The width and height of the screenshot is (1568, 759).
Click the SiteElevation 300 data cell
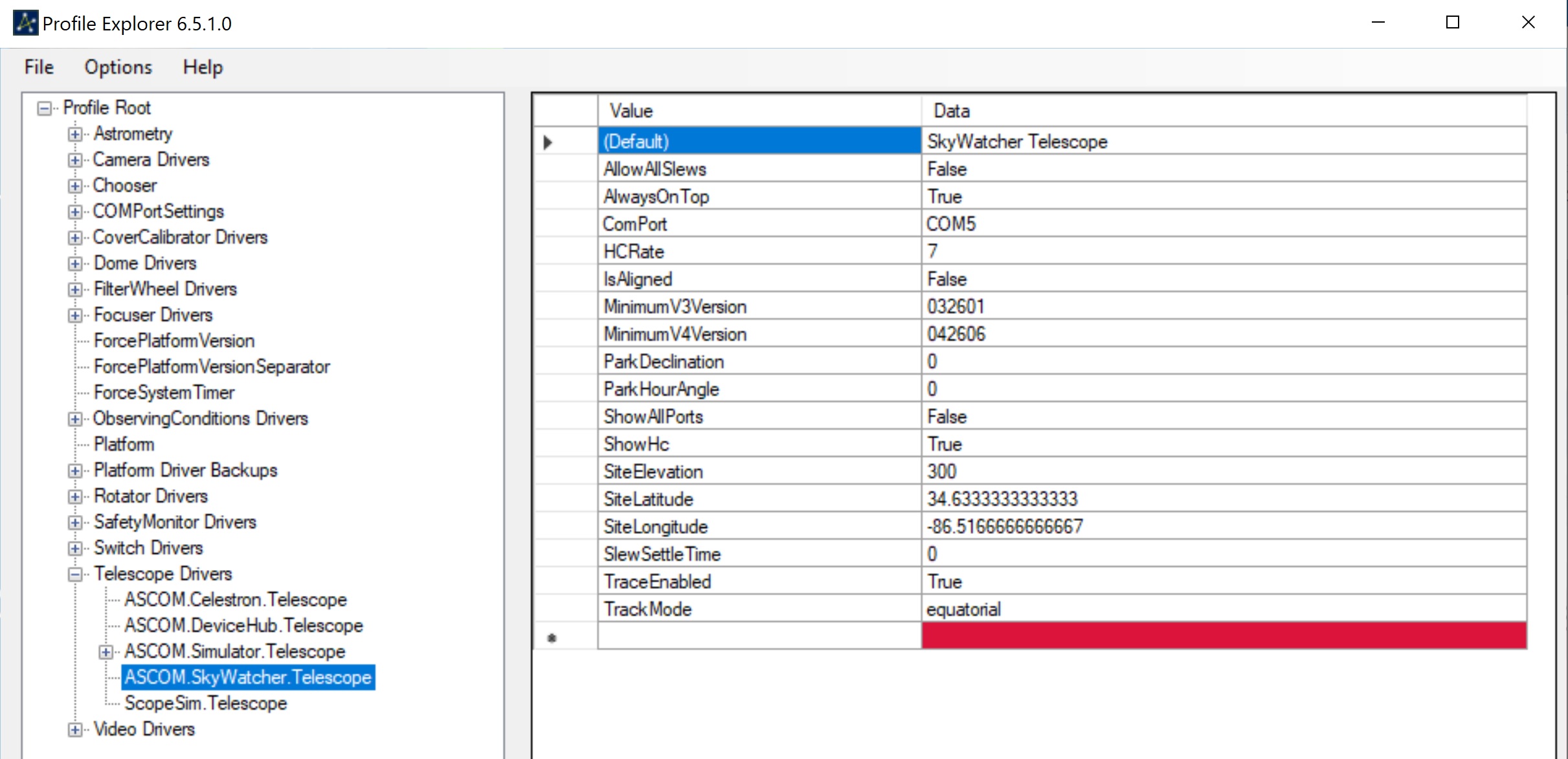click(1224, 471)
